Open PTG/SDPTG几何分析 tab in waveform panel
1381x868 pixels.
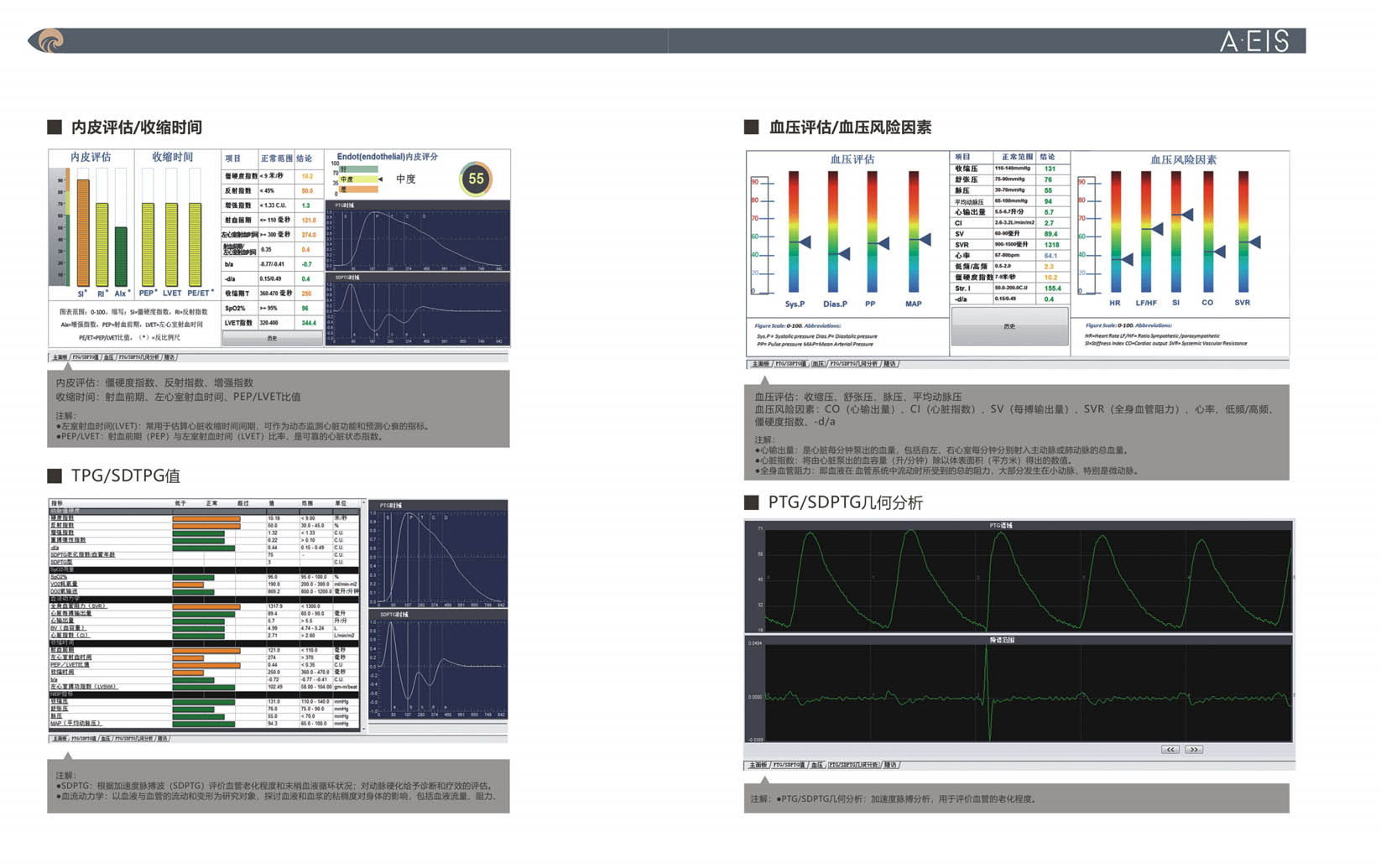[854, 765]
